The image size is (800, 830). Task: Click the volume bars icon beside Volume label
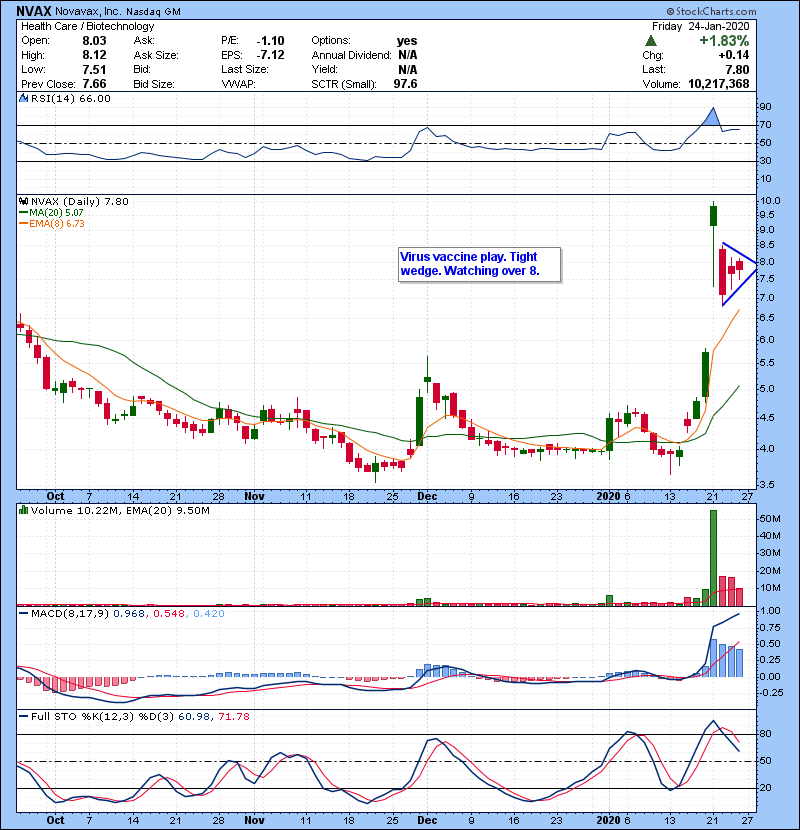click(24, 510)
